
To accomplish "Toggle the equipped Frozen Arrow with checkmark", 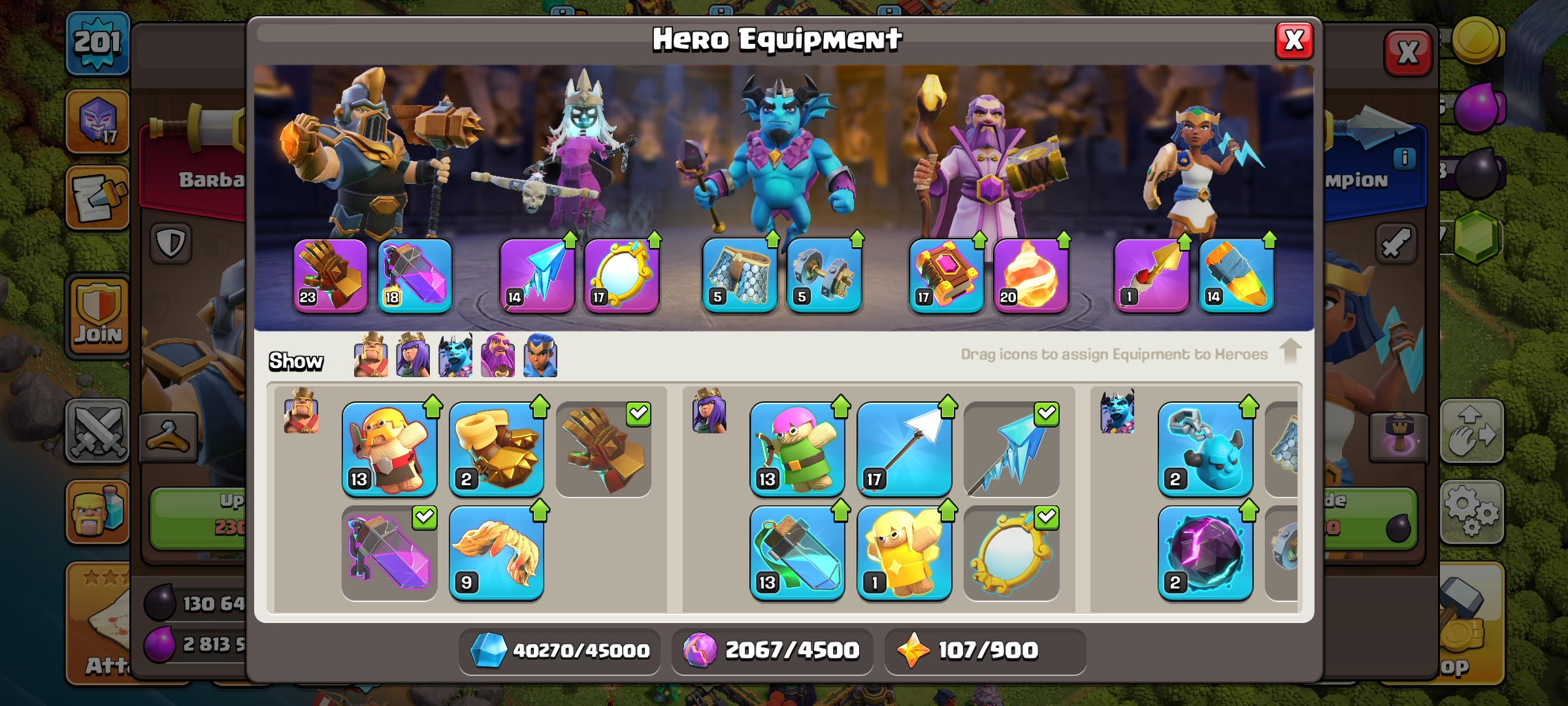I will [1011, 449].
